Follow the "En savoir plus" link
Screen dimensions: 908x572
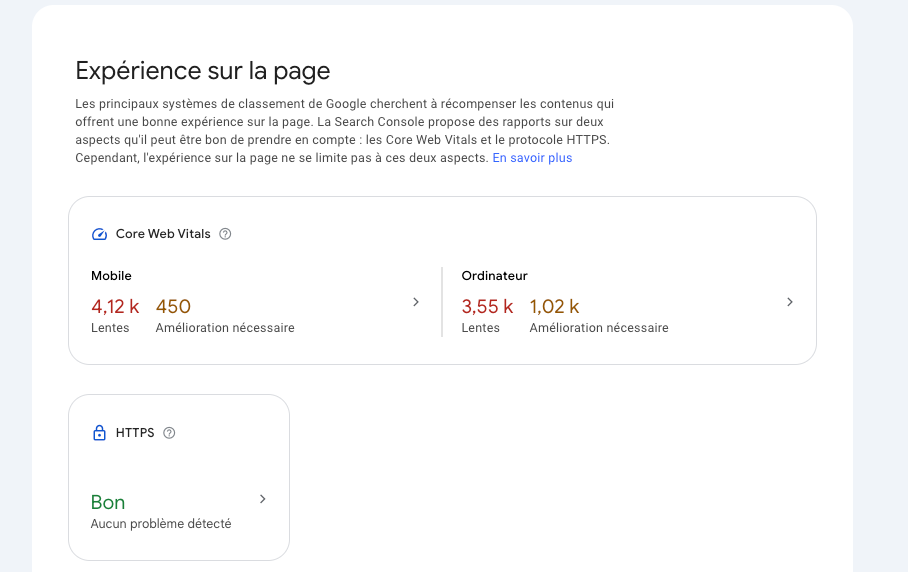pyautogui.click(x=532, y=158)
